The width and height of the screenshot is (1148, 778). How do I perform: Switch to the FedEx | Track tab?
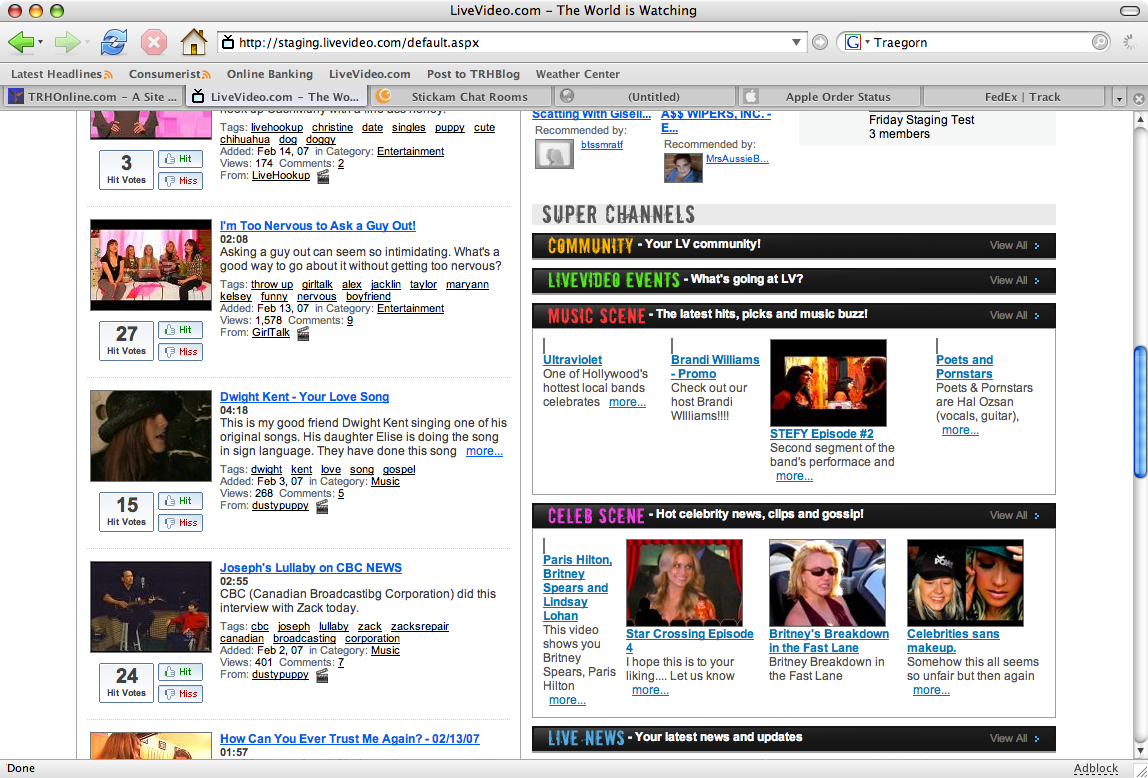click(x=1014, y=97)
